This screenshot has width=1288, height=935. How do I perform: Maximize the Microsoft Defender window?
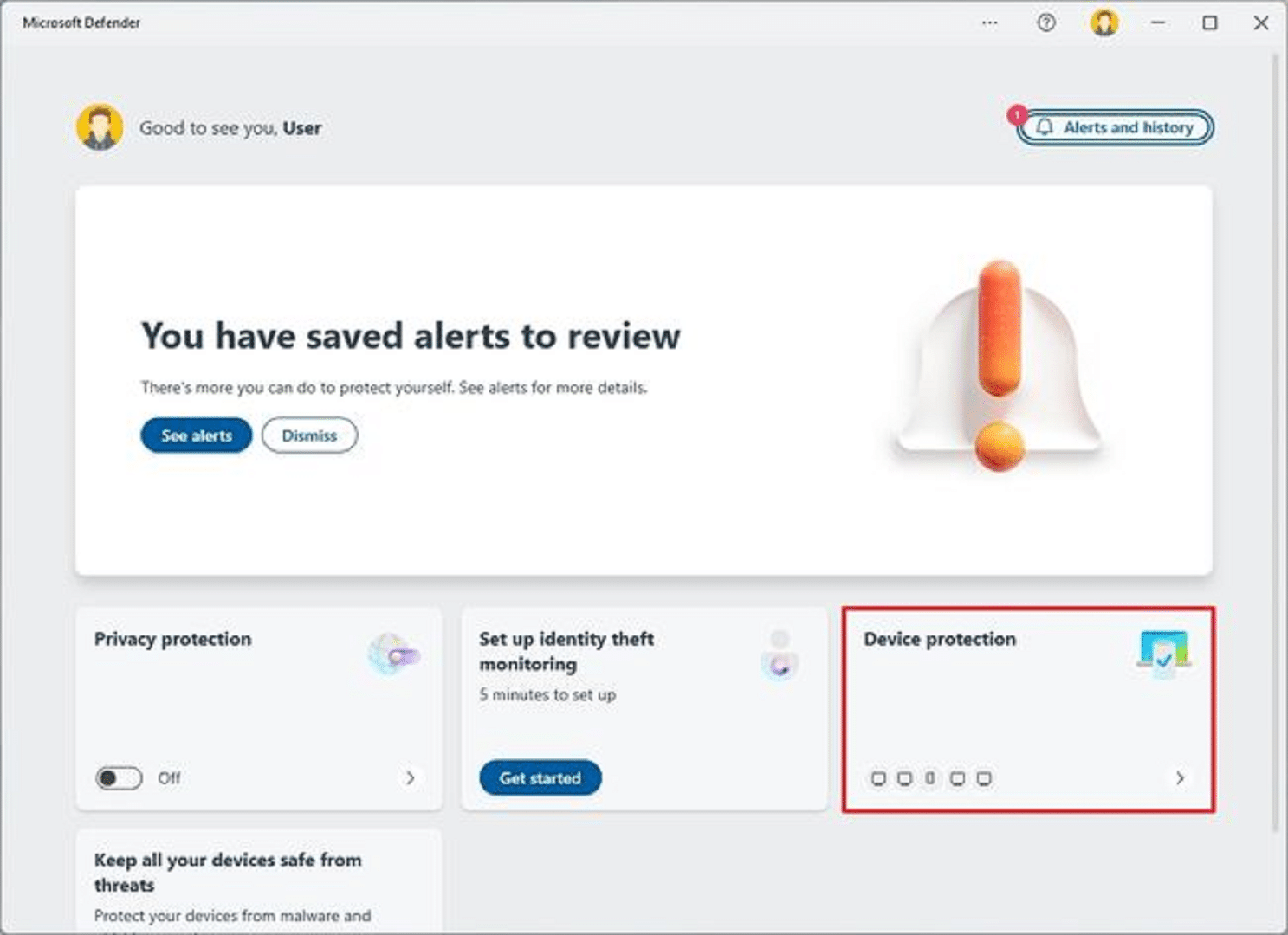pos(1210,23)
